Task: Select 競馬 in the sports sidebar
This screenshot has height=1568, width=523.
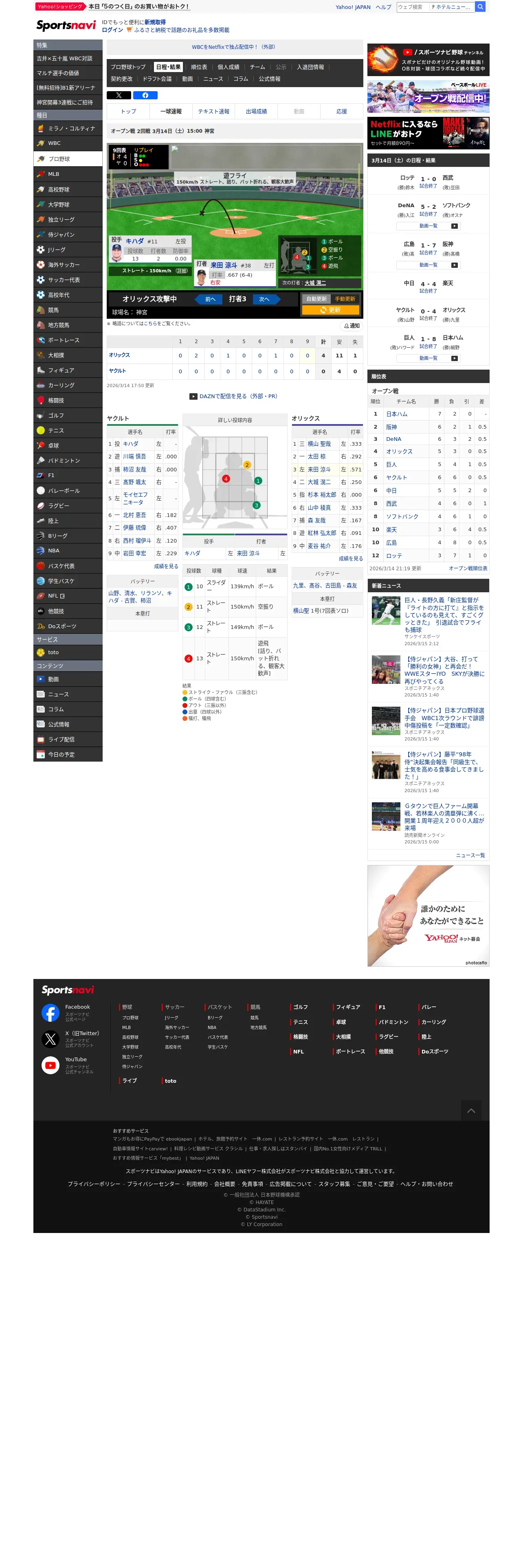Action: [68, 310]
